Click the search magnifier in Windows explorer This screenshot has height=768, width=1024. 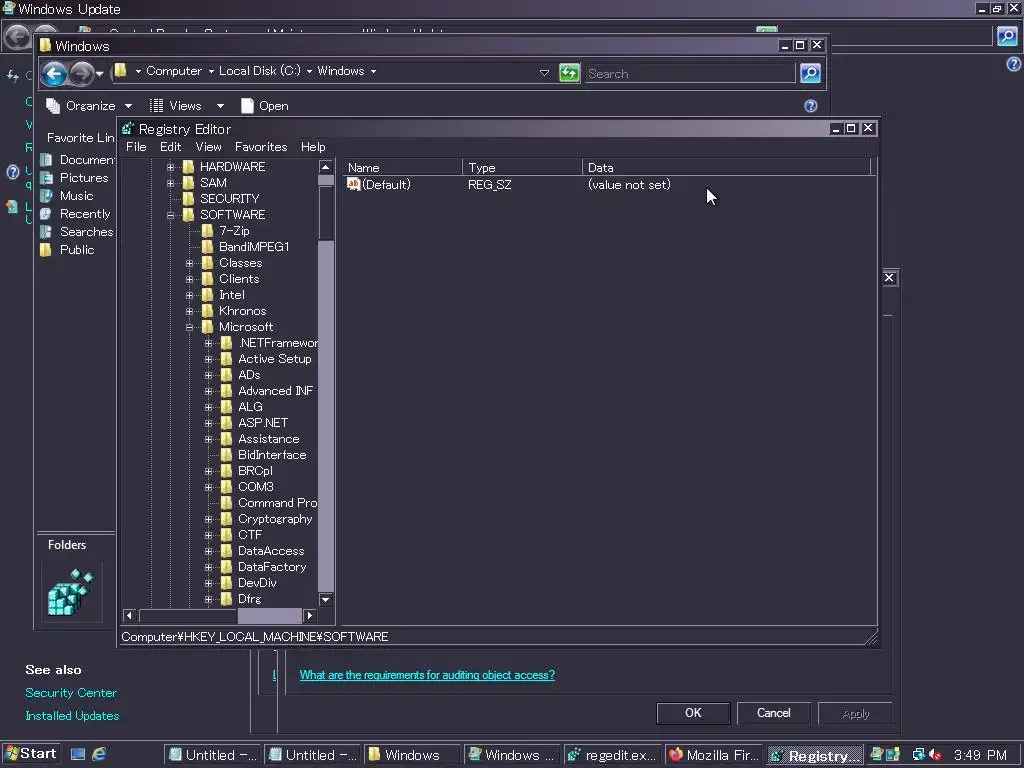point(810,73)
